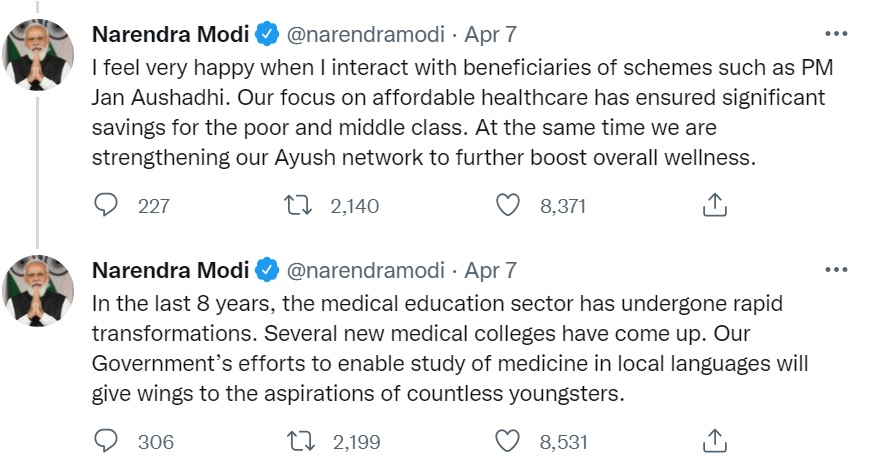Image resolution: width=874 pixels, height=460 pixels.
Task: Open the Apr 7 timestamp of first tweet
Action: [490, 35]
